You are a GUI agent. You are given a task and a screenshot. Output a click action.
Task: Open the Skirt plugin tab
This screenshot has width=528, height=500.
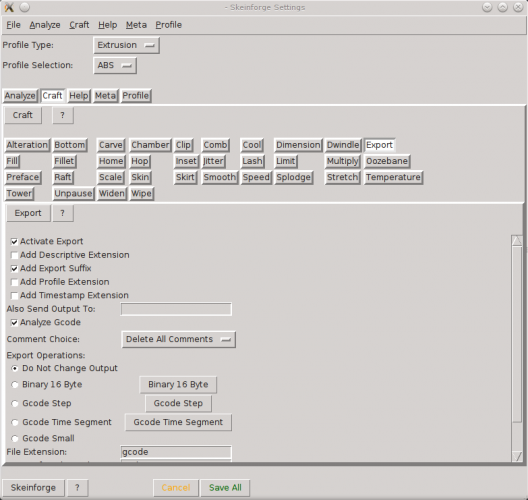[185, 177]
